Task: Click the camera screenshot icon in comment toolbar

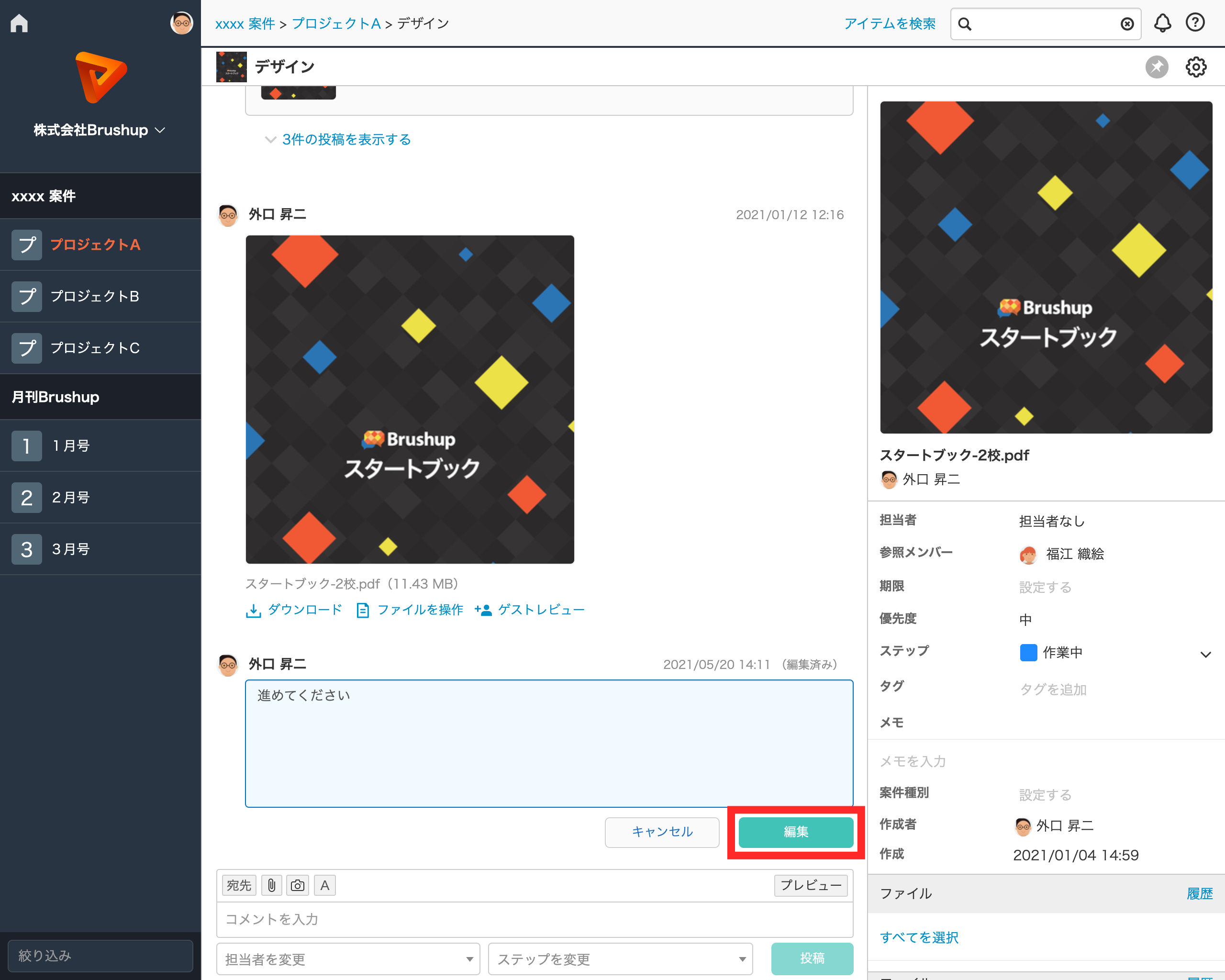Action: (298, 885)
